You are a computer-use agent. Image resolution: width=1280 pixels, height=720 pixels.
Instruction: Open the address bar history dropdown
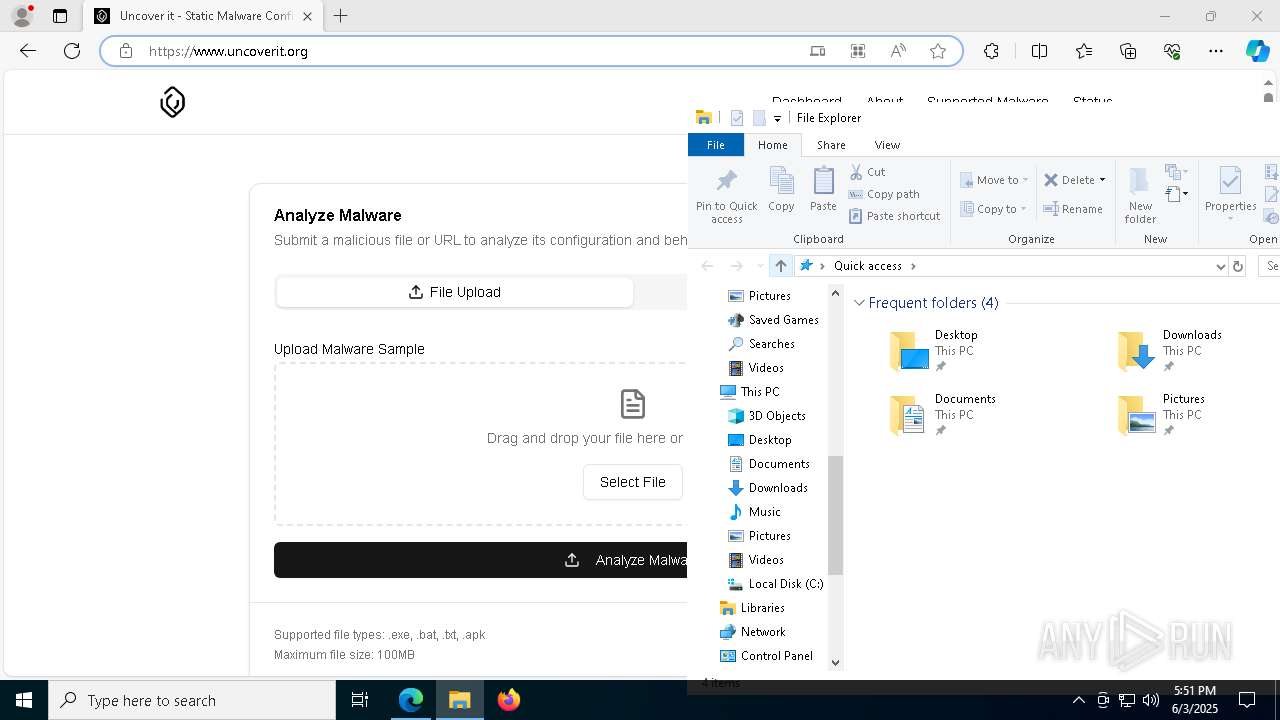coord(1220,266)
